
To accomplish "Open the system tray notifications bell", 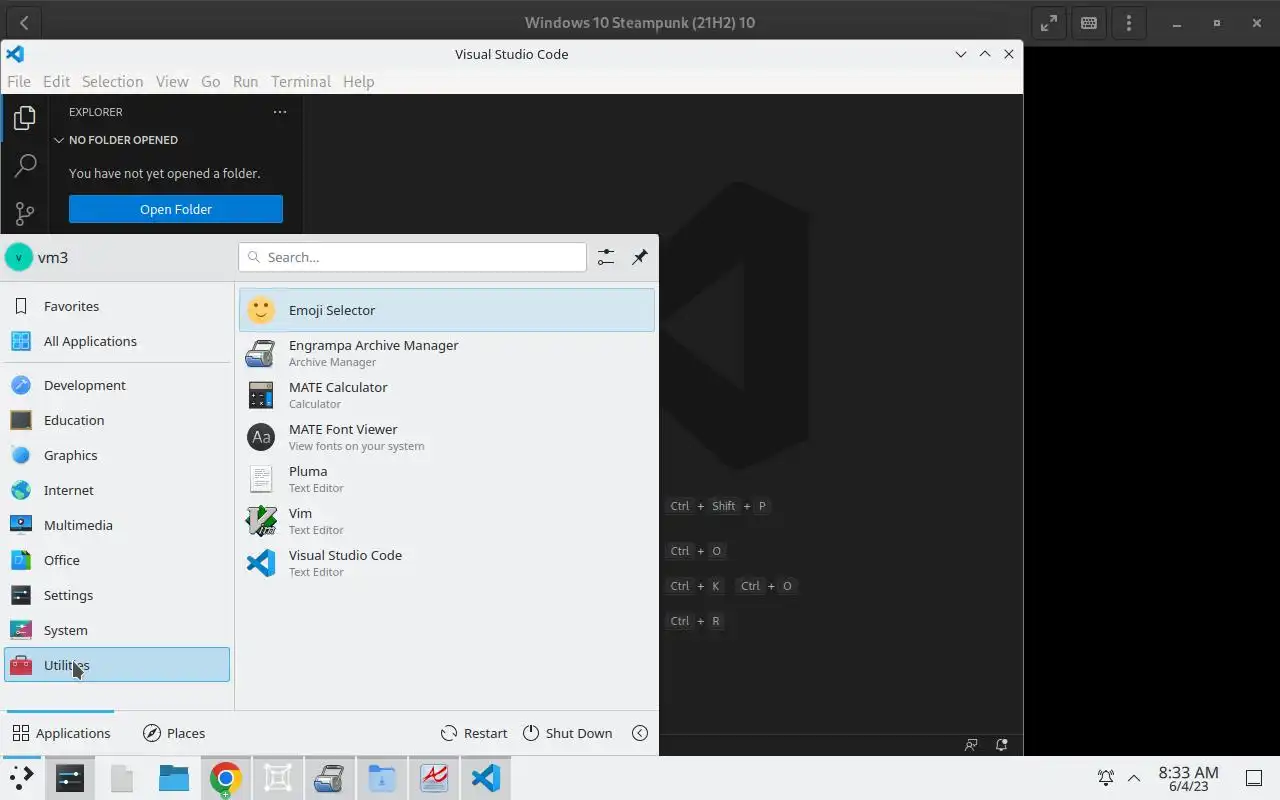I will click(x=1106, y=778).
